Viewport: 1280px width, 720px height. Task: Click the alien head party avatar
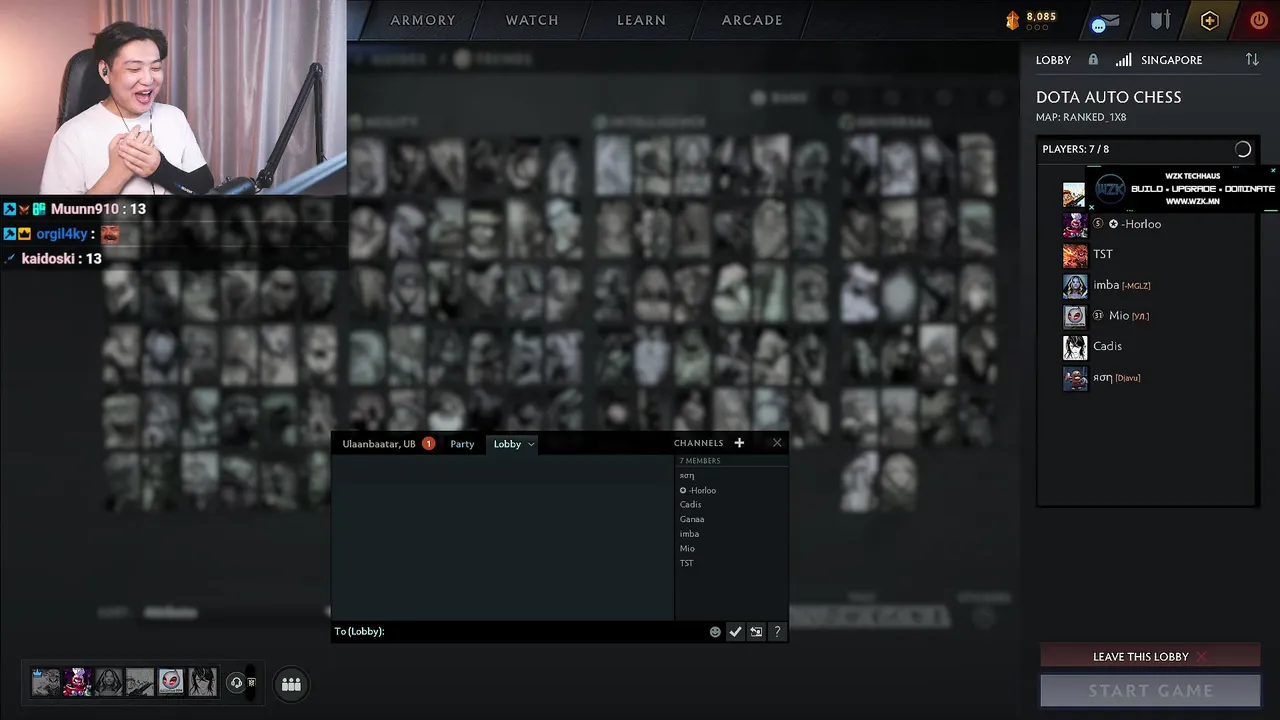(171, 682)
